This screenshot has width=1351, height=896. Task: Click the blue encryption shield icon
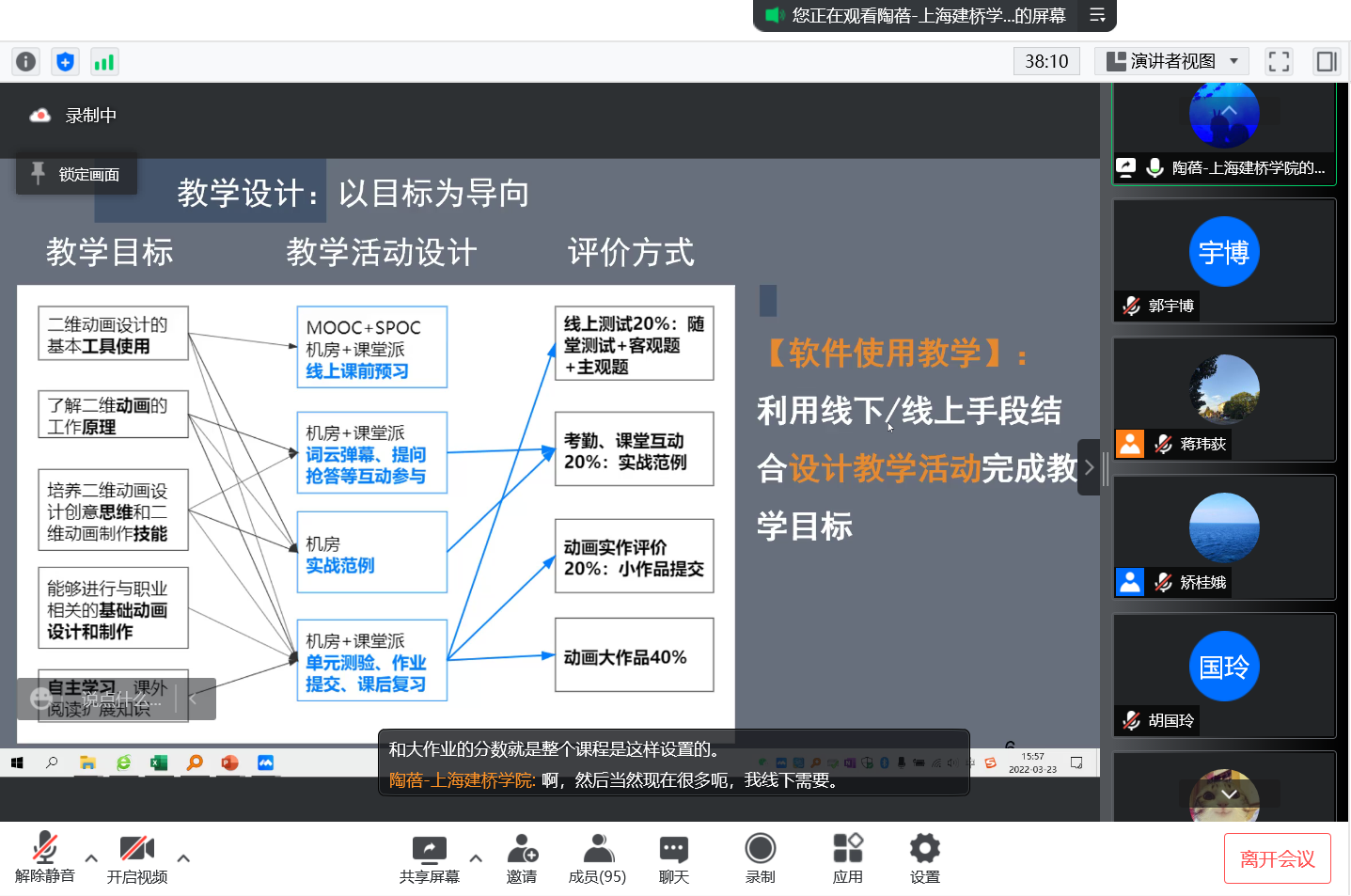[65, 62]
